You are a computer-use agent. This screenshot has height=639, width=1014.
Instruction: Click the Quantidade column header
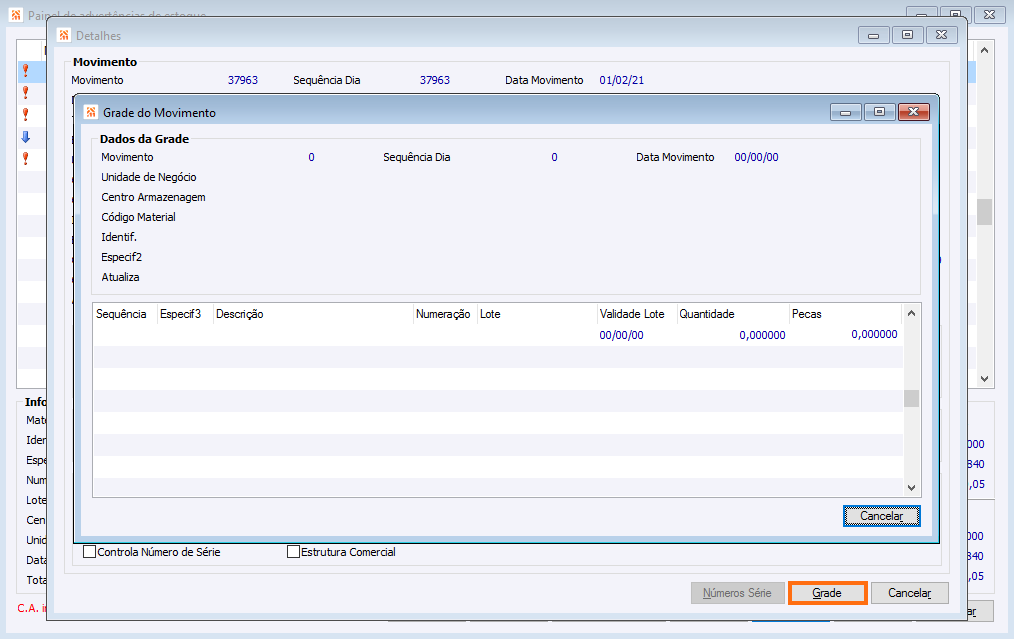733,314
